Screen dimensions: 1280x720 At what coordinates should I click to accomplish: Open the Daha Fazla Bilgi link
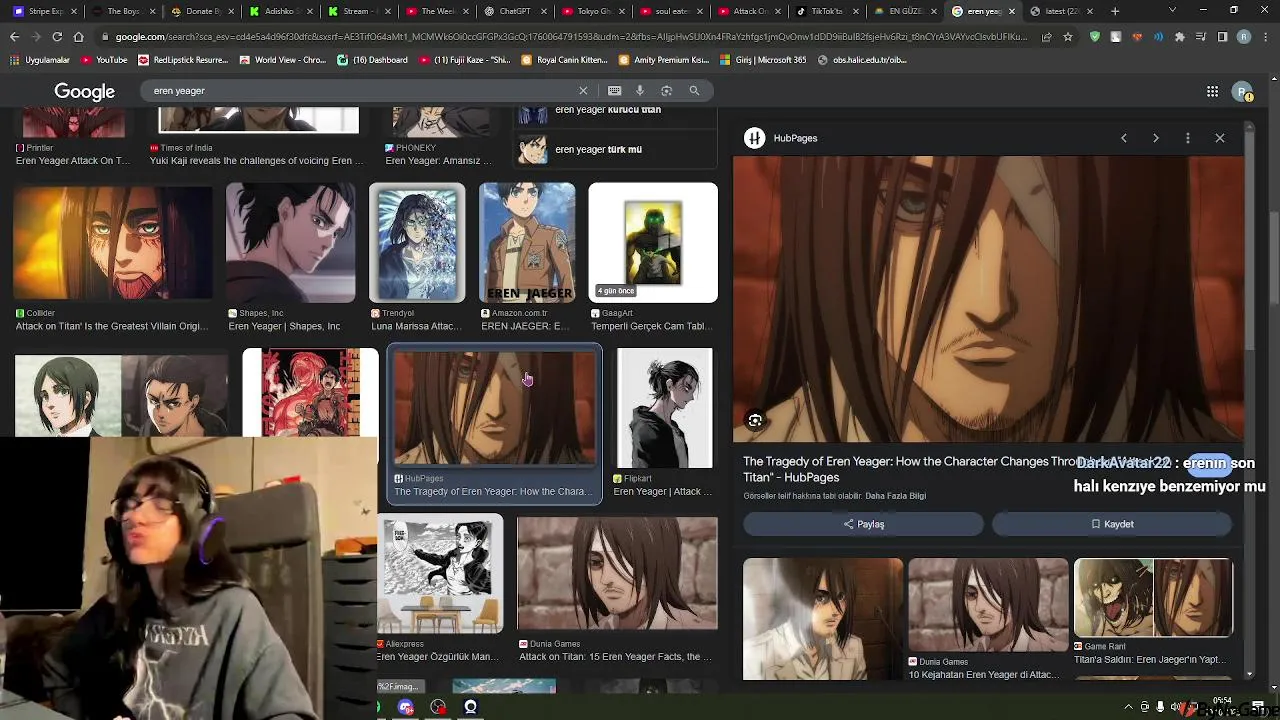point(895,496)
